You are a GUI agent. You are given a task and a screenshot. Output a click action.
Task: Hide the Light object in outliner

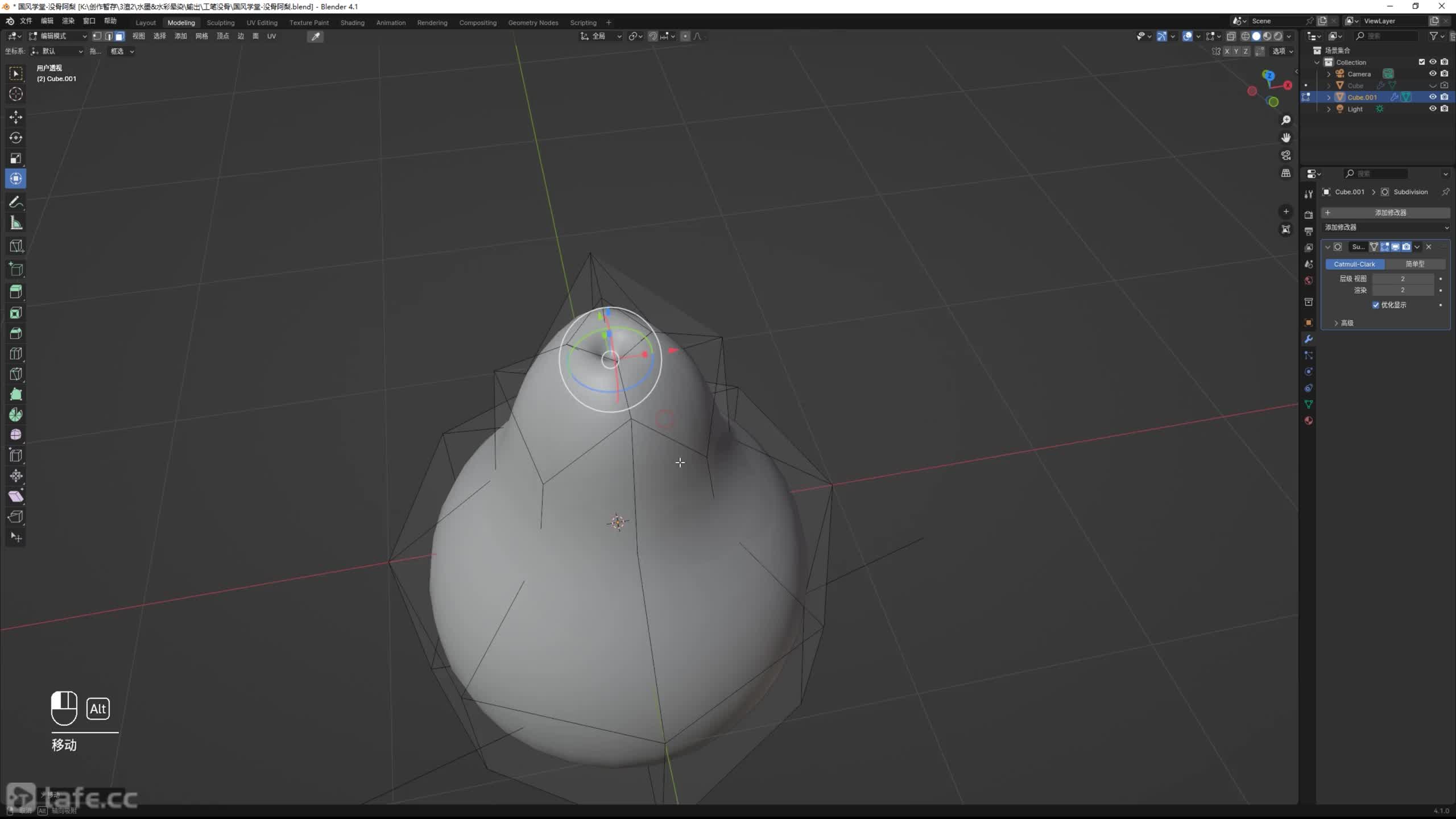coord(1433,109)
